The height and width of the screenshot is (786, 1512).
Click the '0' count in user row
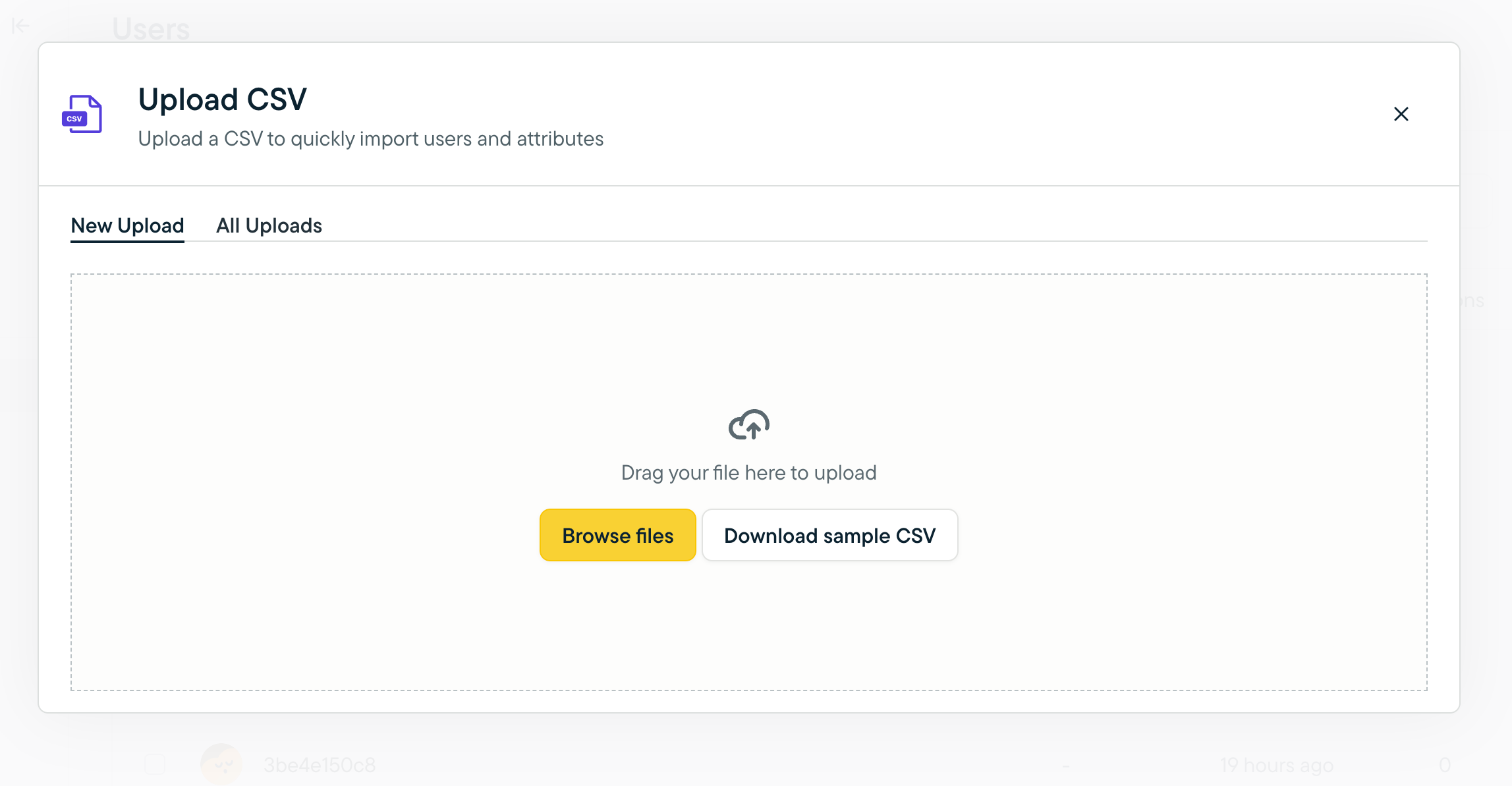pos(1444,765)
